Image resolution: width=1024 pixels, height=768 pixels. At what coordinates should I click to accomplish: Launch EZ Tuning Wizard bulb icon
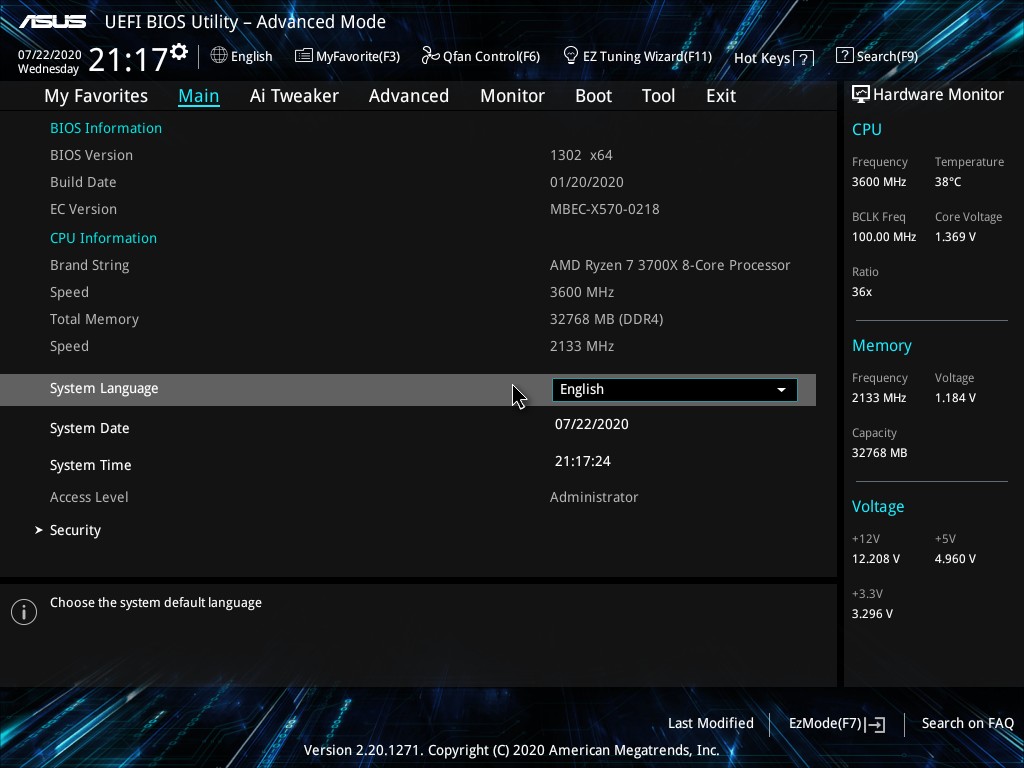click(x=571, y=55)
